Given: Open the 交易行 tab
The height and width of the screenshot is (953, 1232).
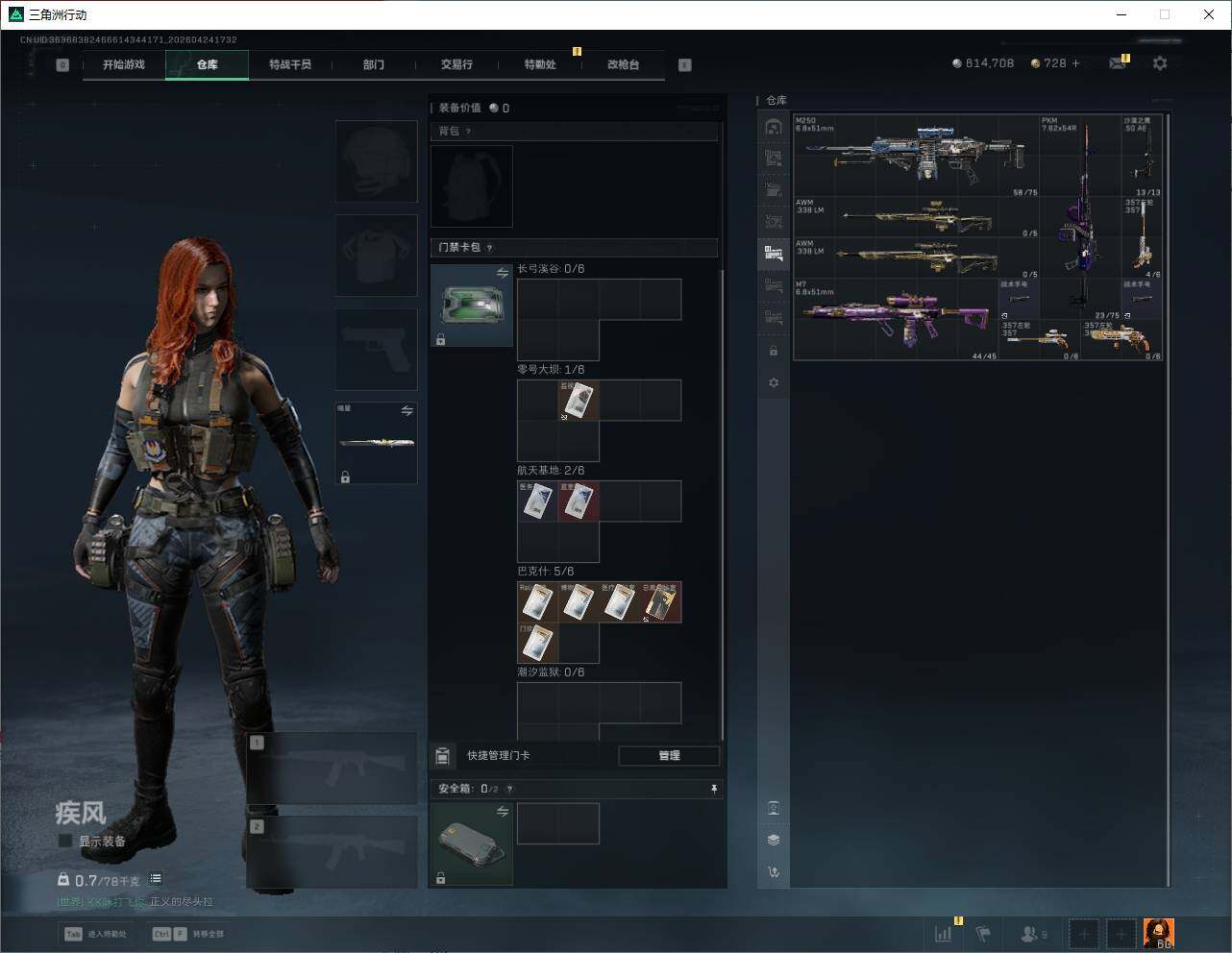Looking at the screenshot, I should coord(456,64).
